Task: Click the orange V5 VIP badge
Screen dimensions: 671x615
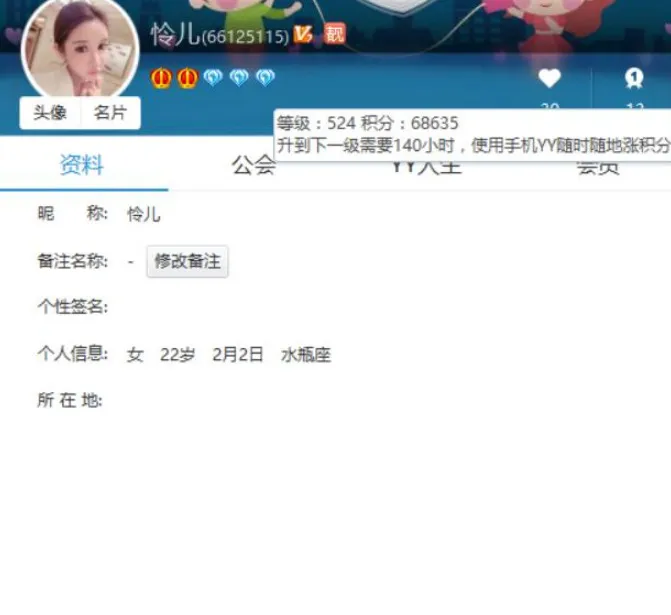Action: (x=303, y=34)
